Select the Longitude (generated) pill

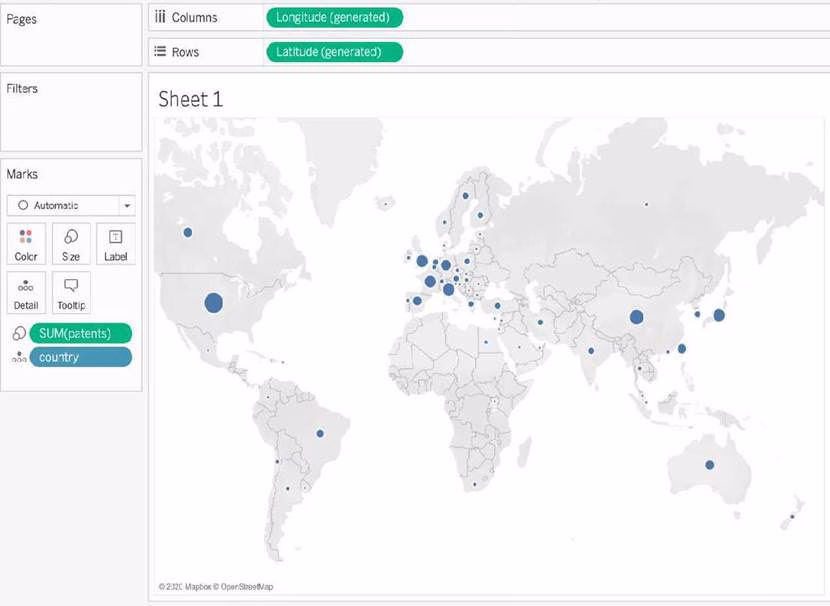pyautogui.click(x=334, y=17)
